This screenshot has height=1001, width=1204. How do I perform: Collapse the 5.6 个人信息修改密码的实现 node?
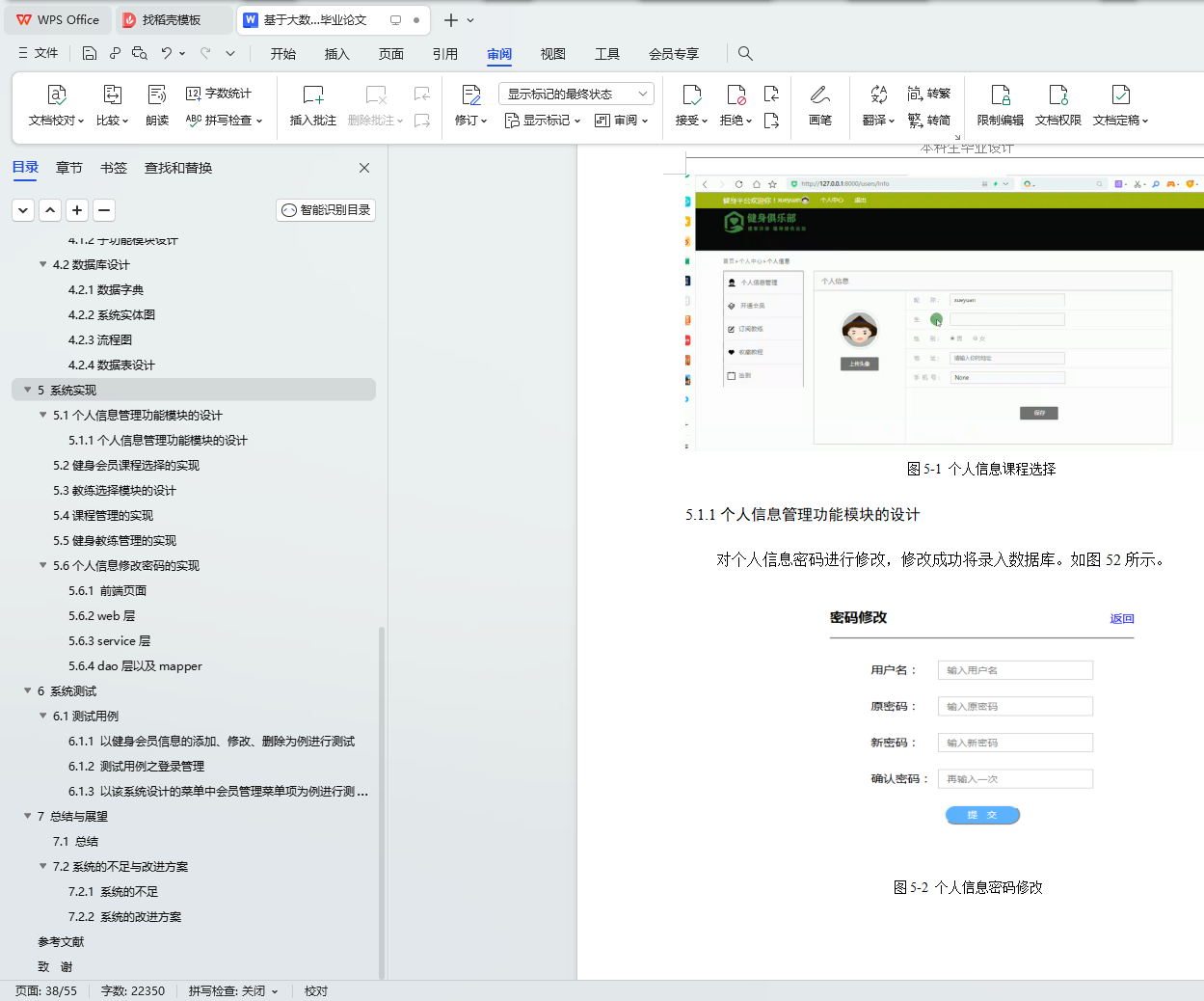click(x=42, y=565)
